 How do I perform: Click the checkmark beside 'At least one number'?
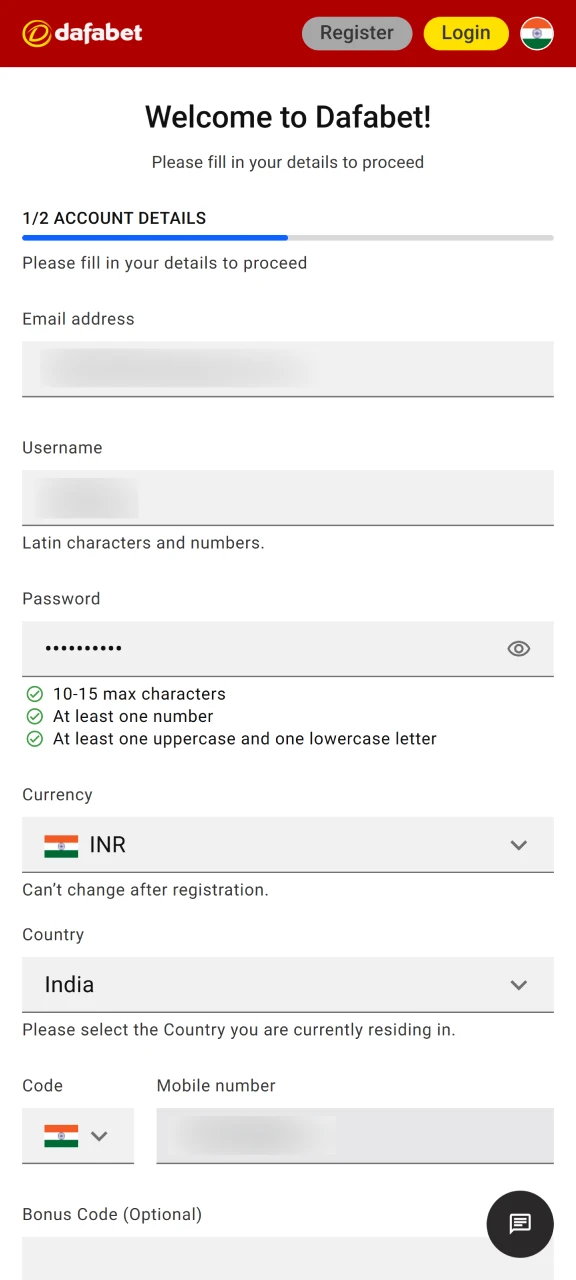pyautogui.click(x=35, y=716)
